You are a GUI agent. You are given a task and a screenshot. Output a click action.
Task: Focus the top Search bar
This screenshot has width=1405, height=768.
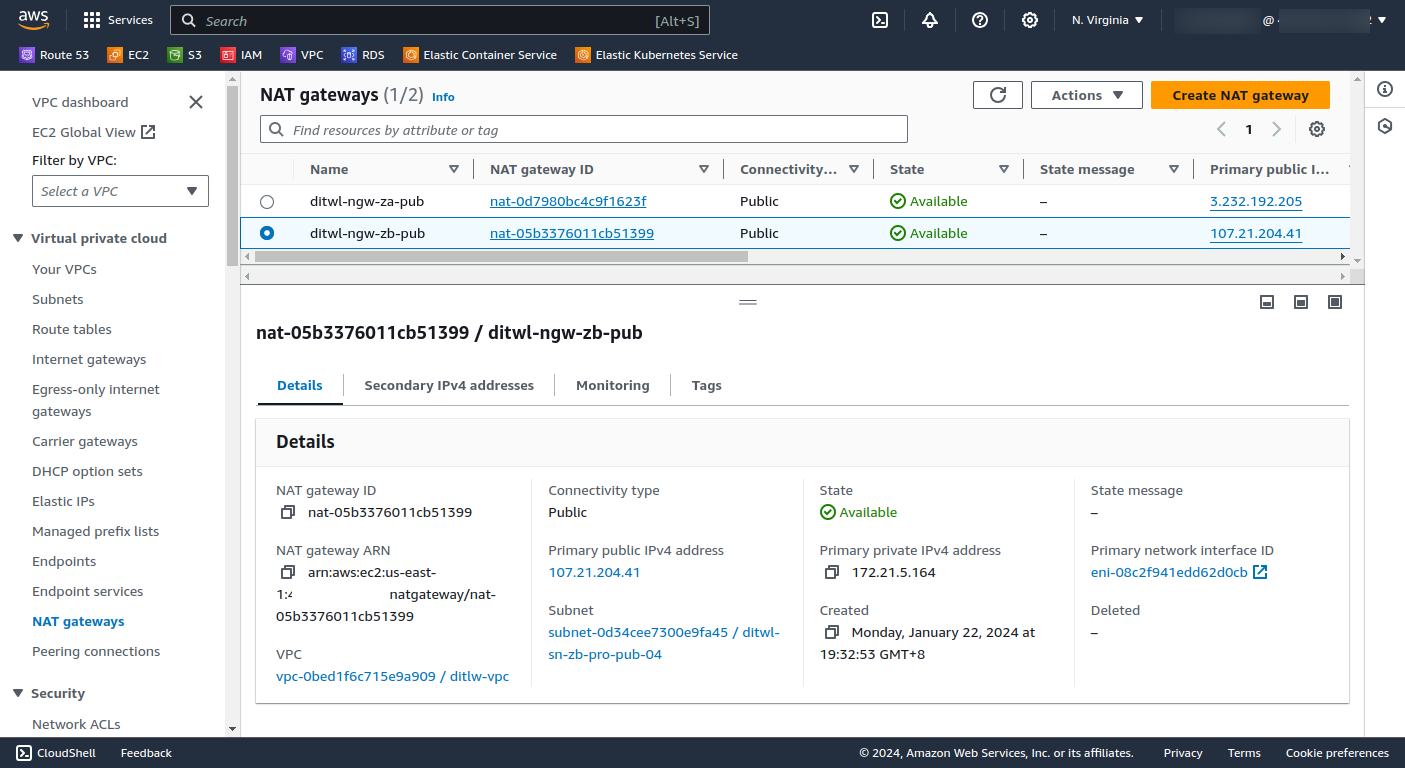[x=440, y=20]
